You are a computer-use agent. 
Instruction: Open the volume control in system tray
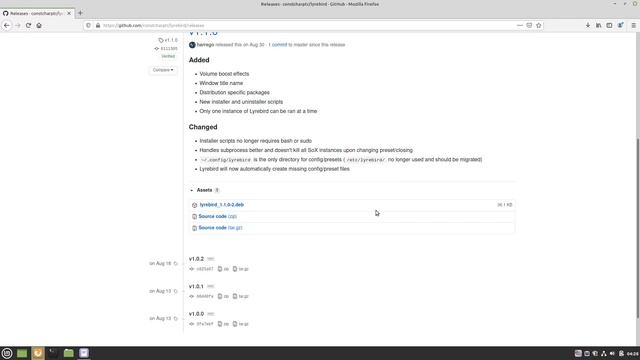click(612, 353)
